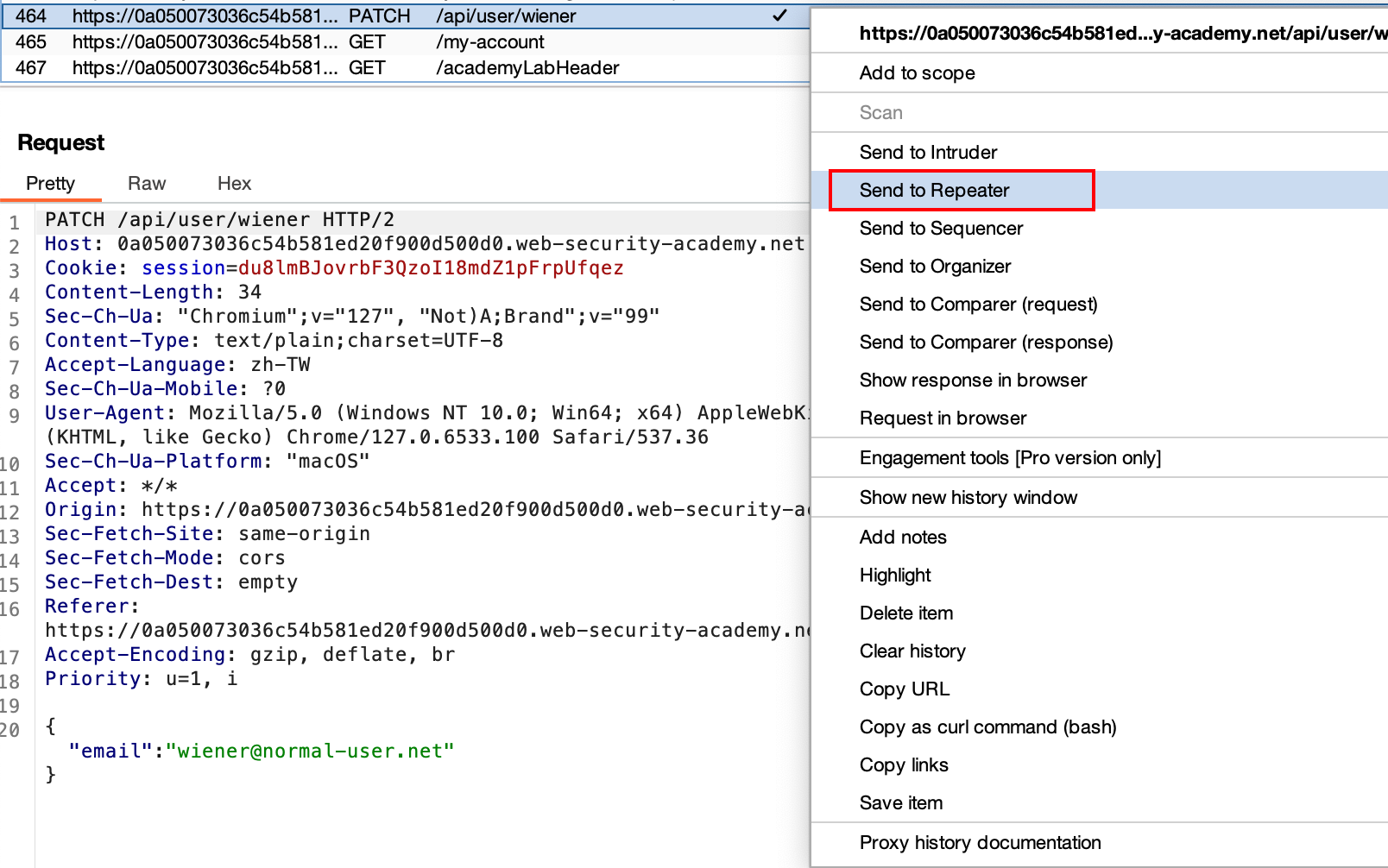Click the Sec-Ch-Ua-Mobile: ?0 header

click(166, 388)
